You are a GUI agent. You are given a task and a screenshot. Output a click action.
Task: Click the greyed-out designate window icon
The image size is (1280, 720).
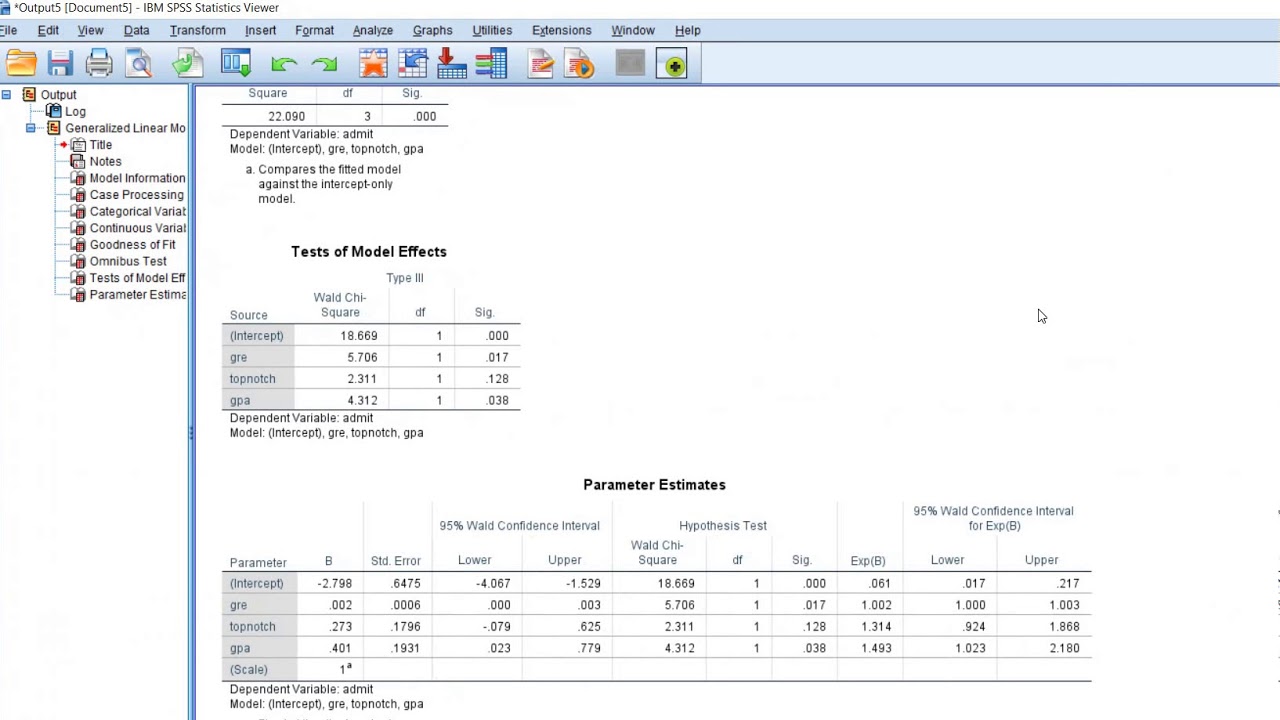click(x=630, y=65)
